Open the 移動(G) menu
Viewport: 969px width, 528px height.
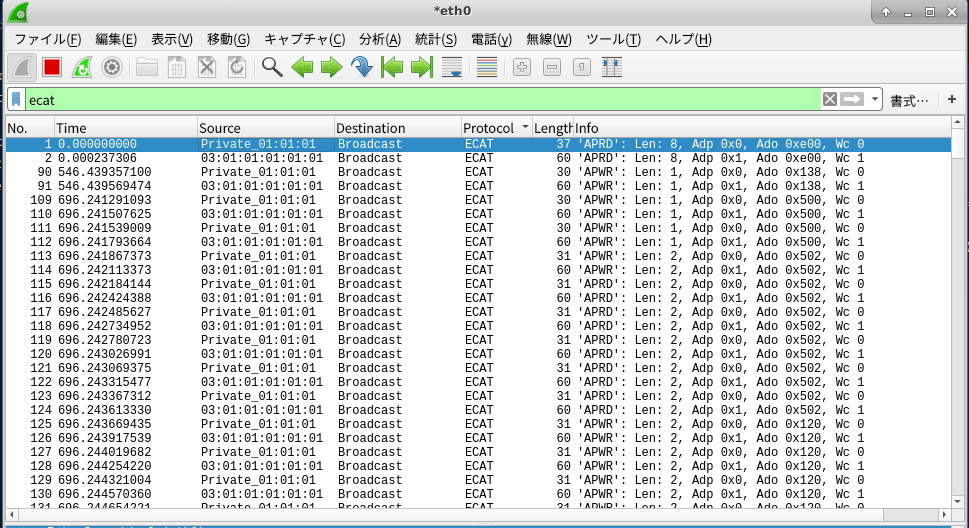228,40
